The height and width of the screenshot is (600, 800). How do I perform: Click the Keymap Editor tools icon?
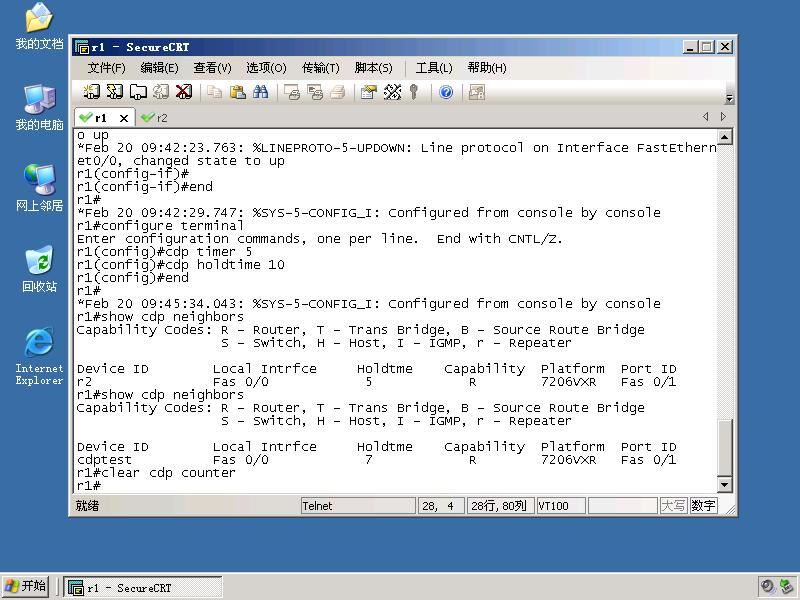coord(392,92)
